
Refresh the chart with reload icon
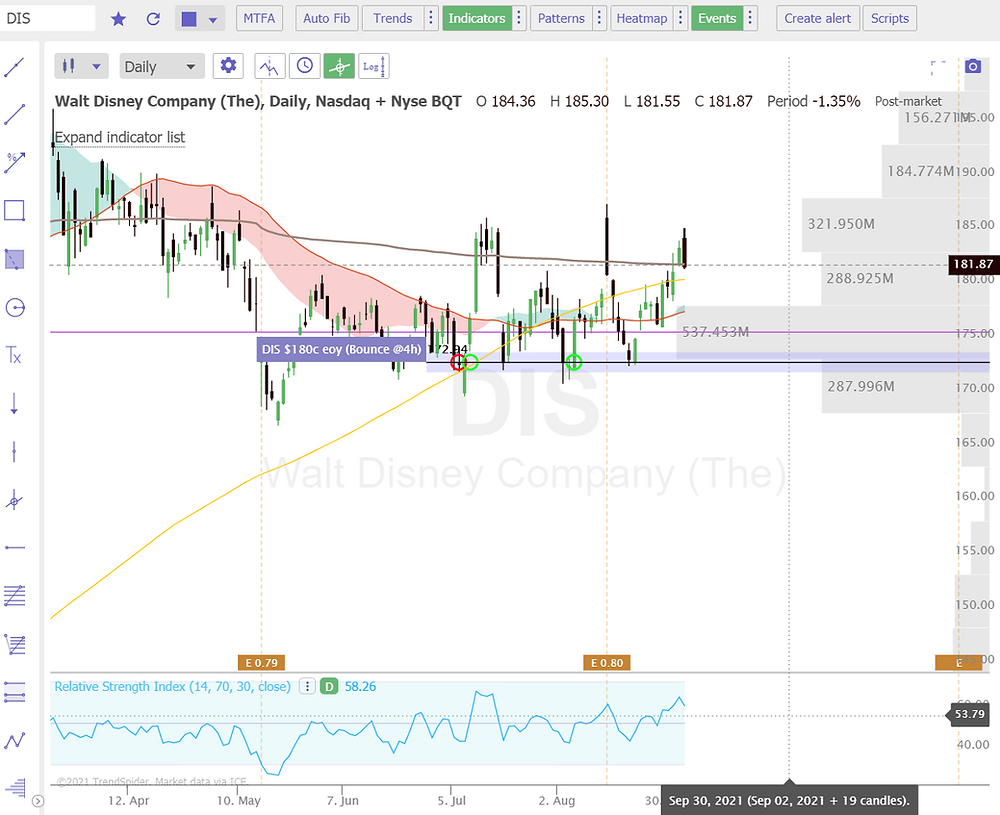point(153,18)
